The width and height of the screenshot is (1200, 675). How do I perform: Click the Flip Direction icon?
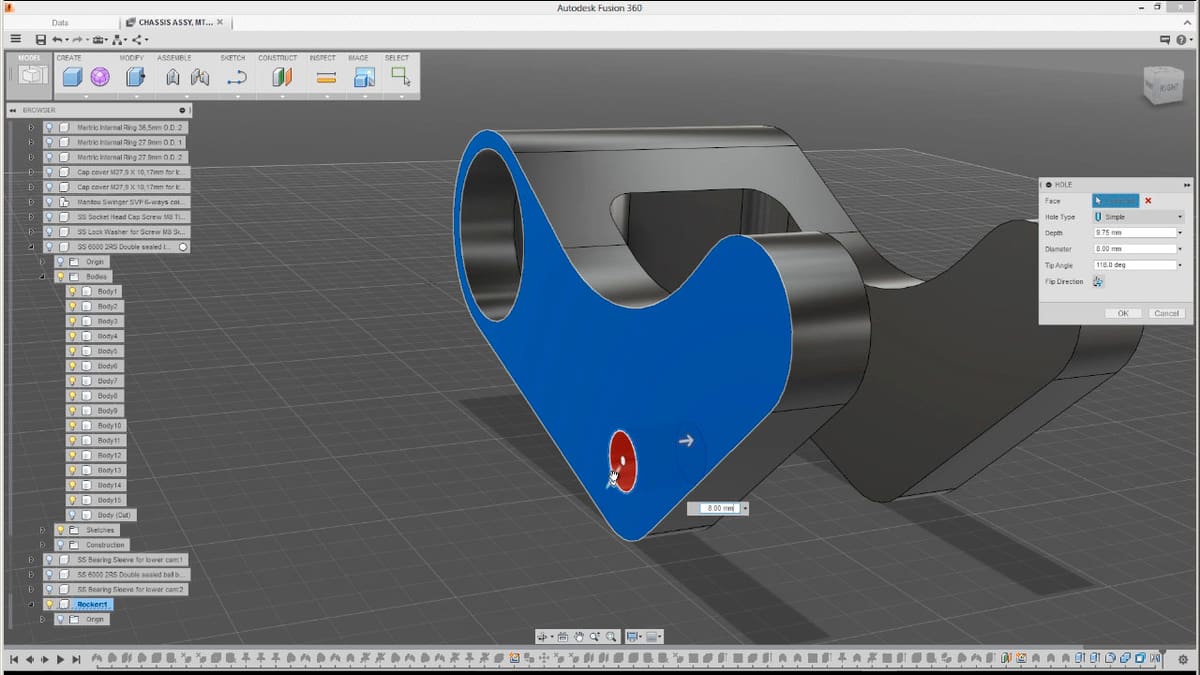click(x=1099, y=282)
